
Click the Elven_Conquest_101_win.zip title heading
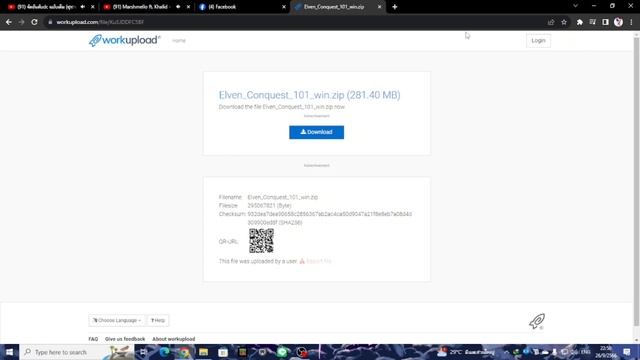click(309, 95)
